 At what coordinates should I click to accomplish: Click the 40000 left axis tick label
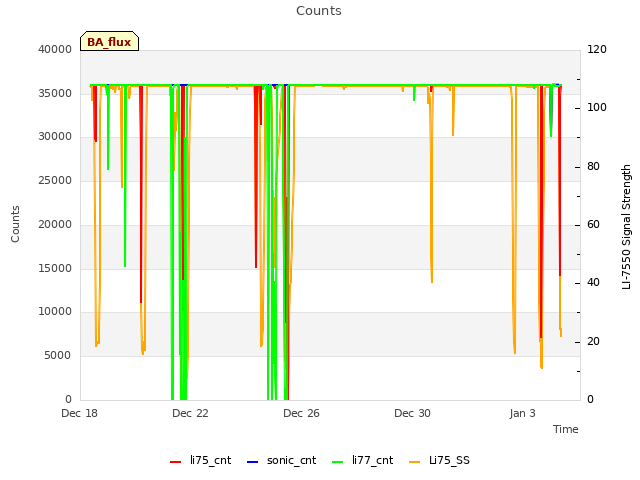point(55,49)
